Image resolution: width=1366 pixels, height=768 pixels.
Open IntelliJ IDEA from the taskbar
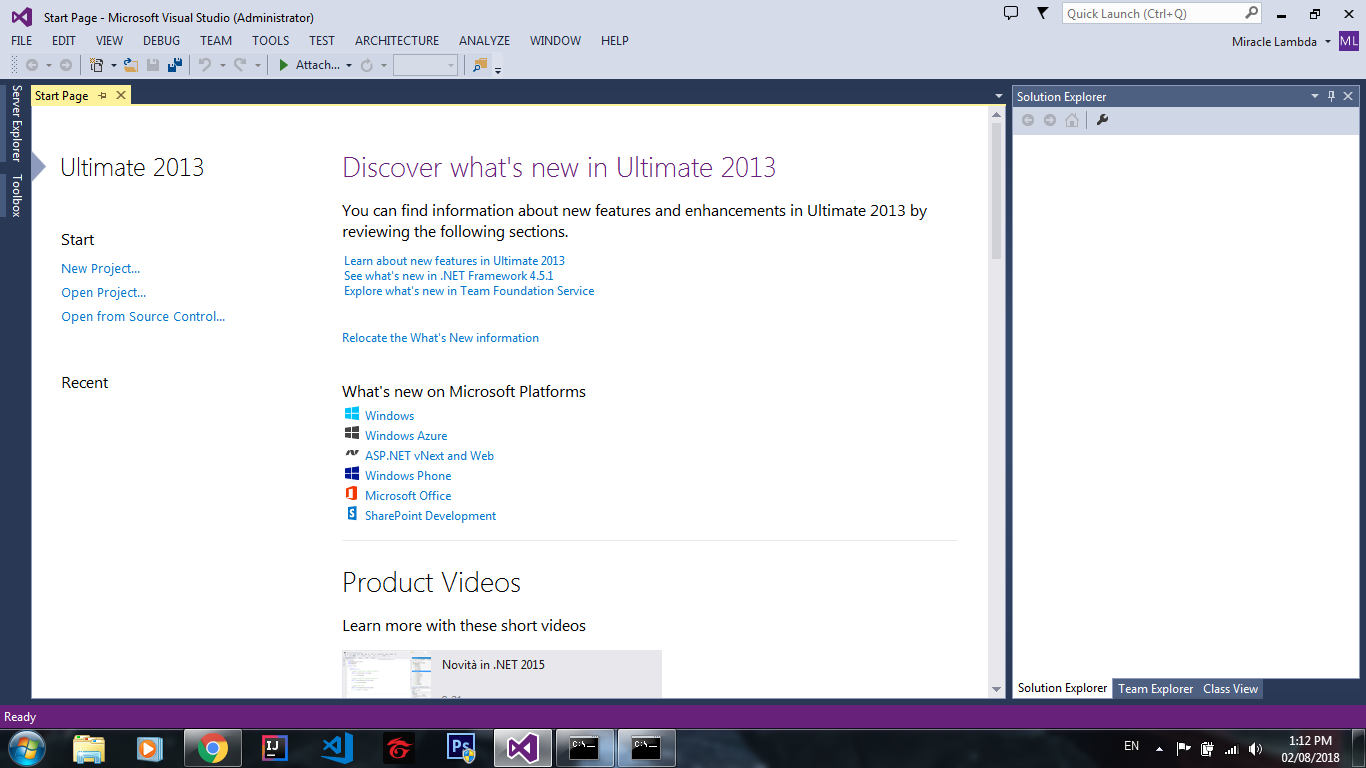pyautogui.click(x=275, y=748)
